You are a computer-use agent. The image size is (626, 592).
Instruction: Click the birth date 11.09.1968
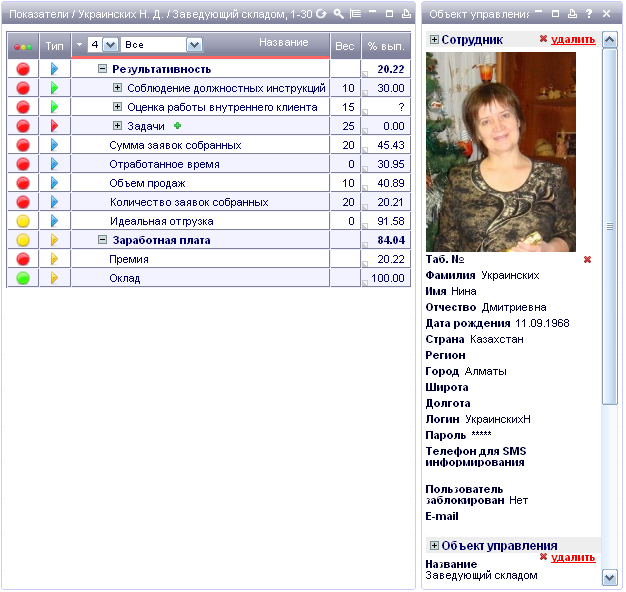click(542, 323)
